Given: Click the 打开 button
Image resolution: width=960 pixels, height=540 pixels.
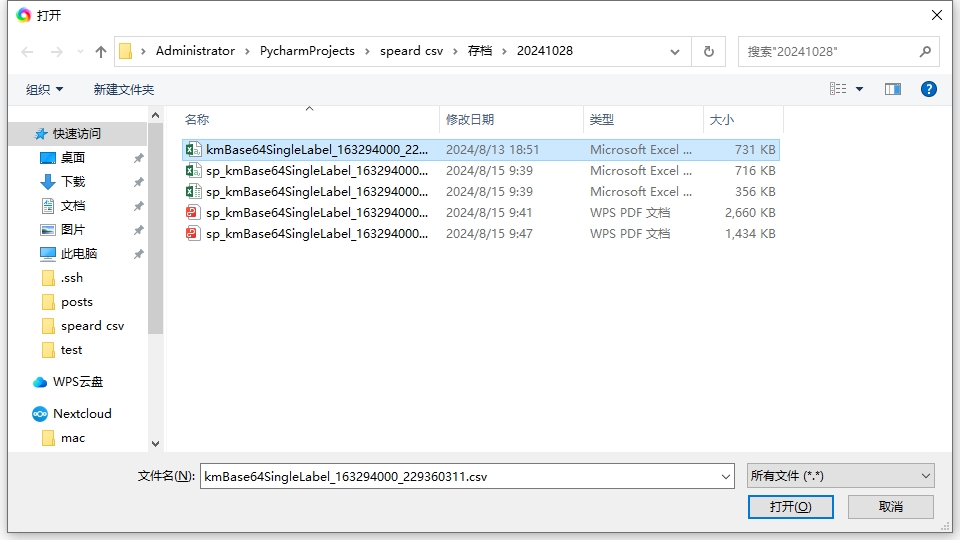Looking at the screenshot, I should point(790,507).
